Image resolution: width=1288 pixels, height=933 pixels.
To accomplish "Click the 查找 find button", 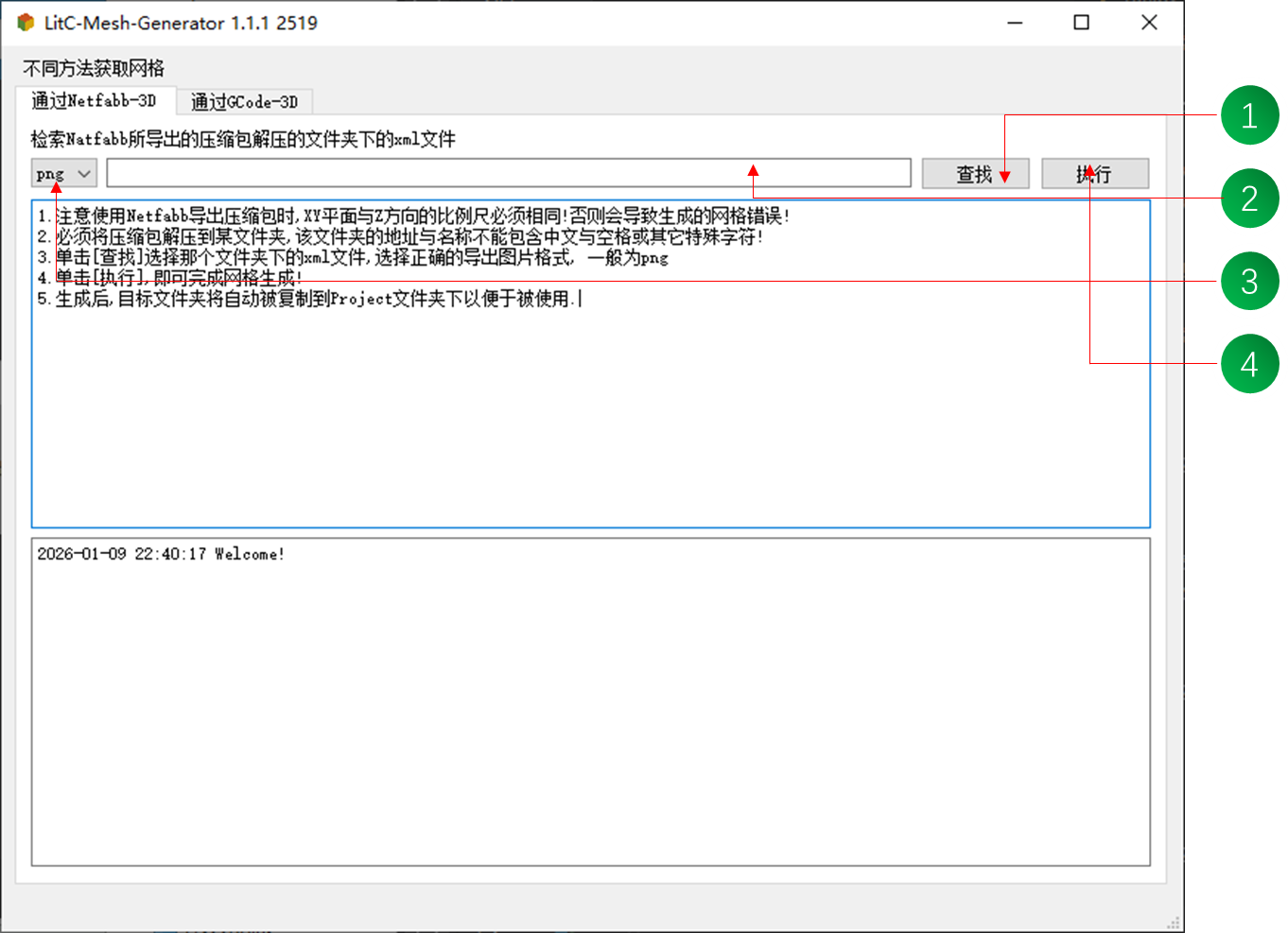I will [975, 173].
